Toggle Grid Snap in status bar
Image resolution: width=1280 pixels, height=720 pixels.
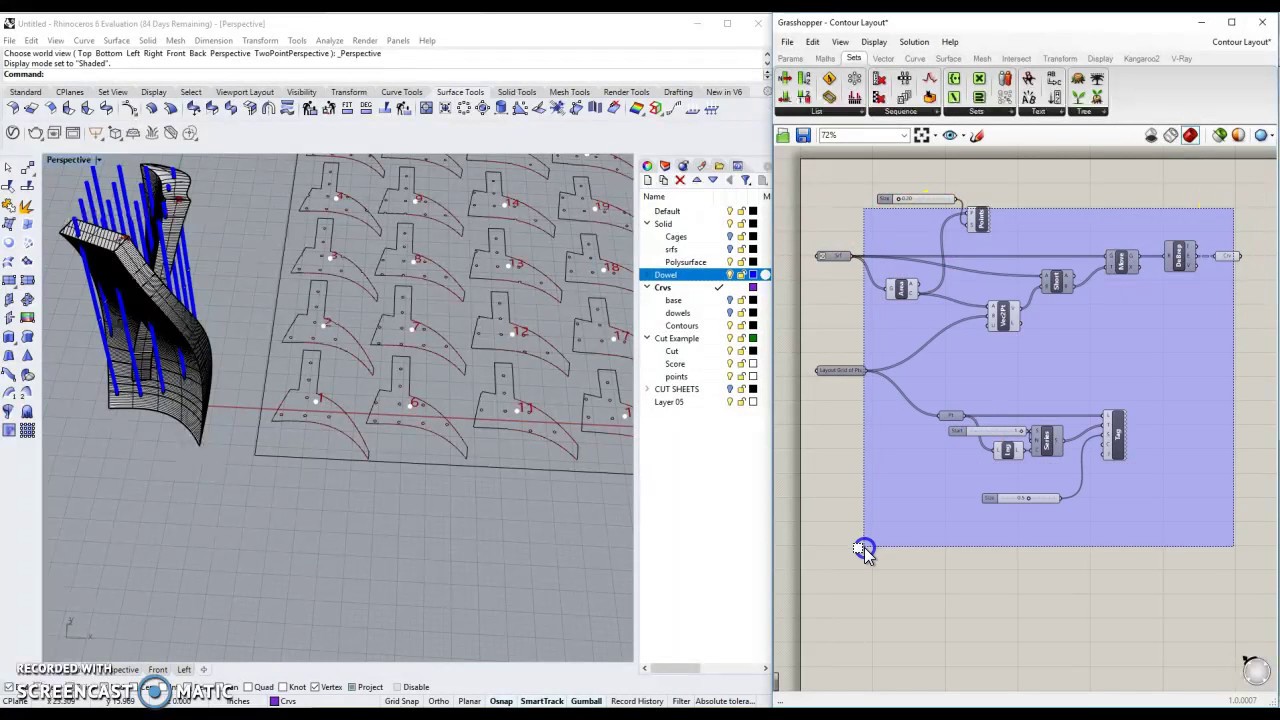[x=402, y=701]
